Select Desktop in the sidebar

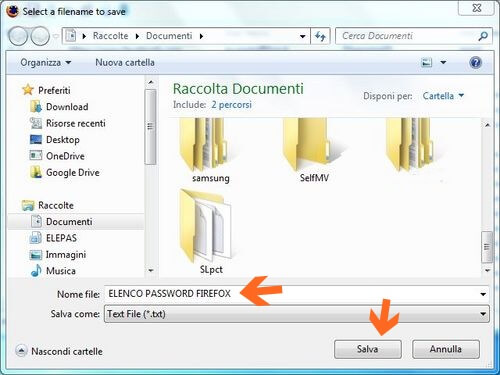(63, 139)
